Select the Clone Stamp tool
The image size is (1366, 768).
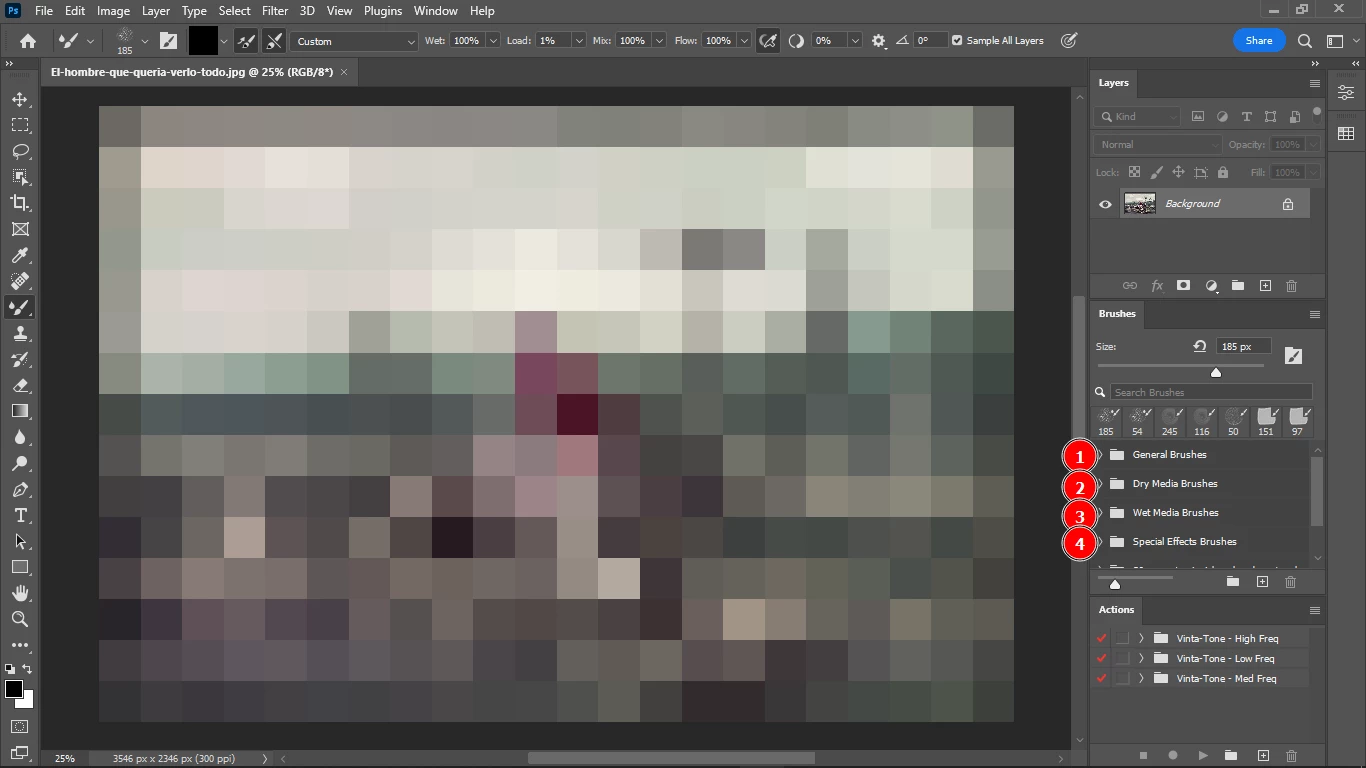(20, 334)
